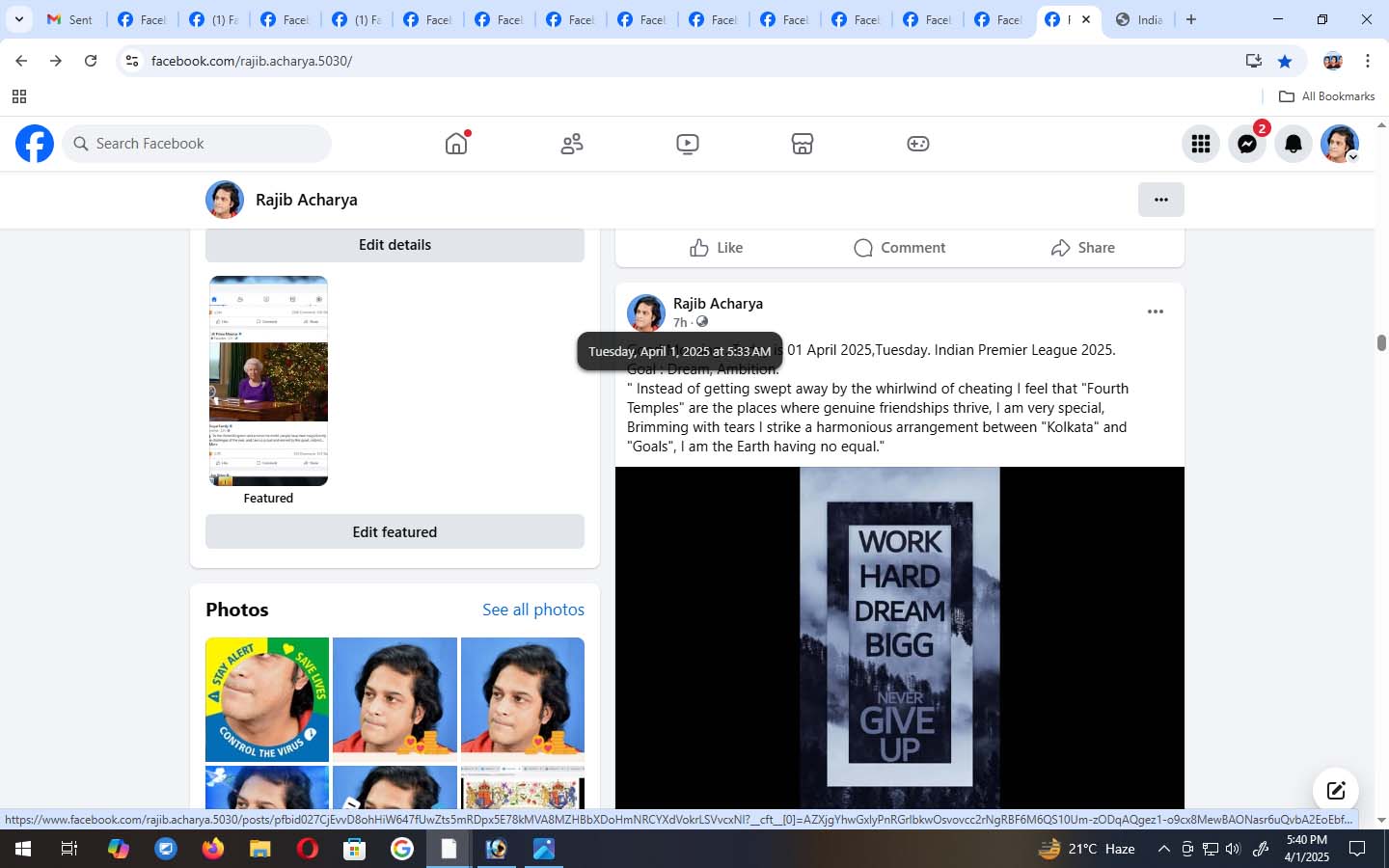Open the Chrome apps grid in the bookmarks bar
The image size is (1389, 868).
(x=18, y=96)
